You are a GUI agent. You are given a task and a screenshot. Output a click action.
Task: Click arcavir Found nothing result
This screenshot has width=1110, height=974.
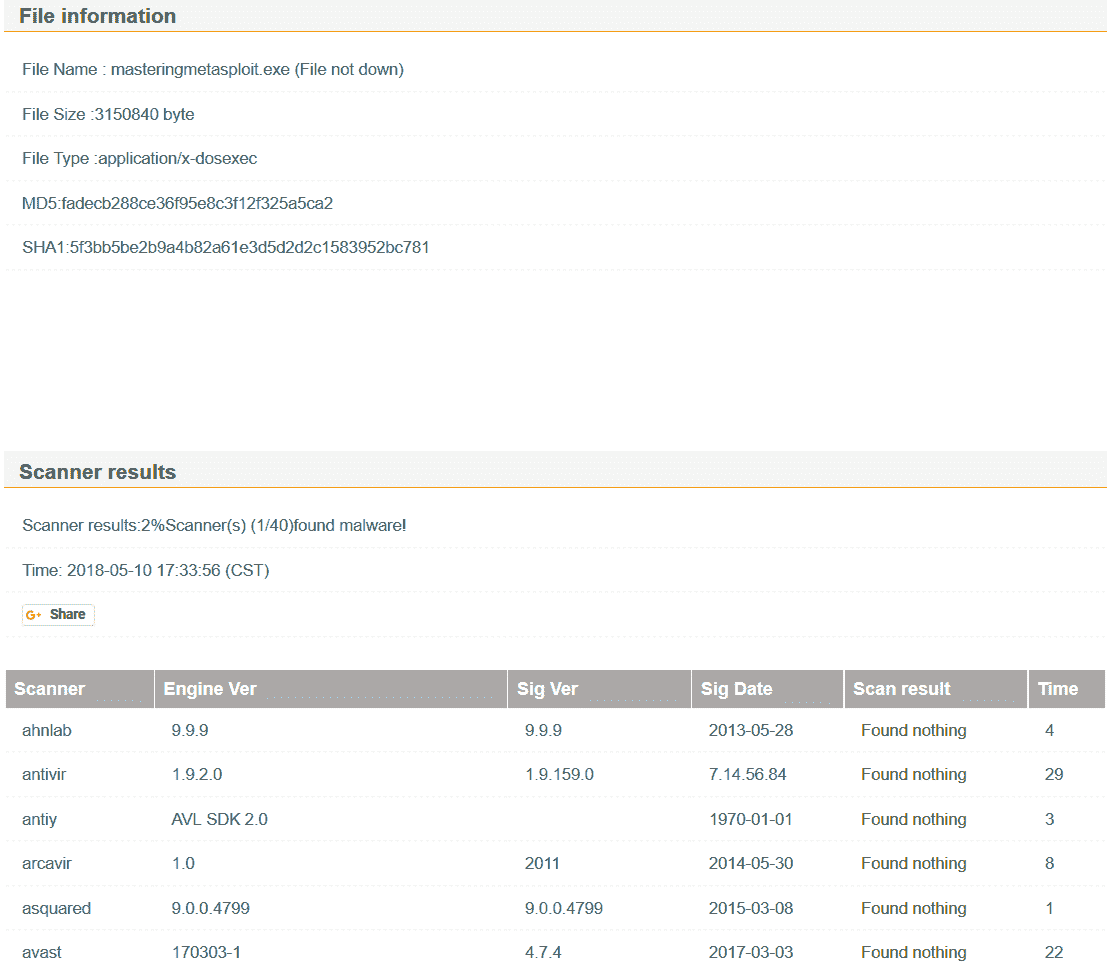pyautogui.click(x=914, y=864)
